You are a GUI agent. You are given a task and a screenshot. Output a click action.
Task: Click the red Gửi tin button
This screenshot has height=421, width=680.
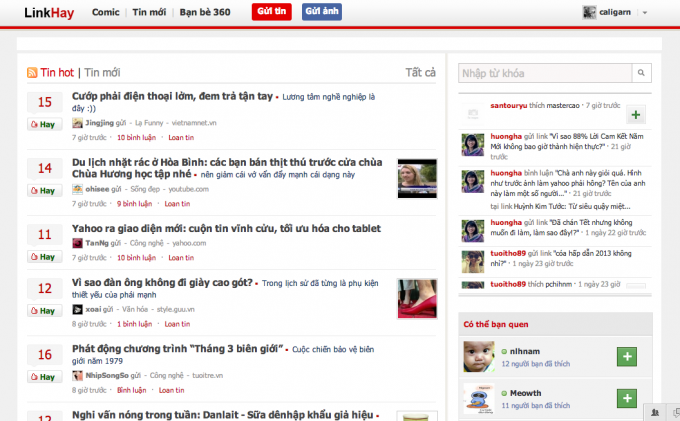271,12
